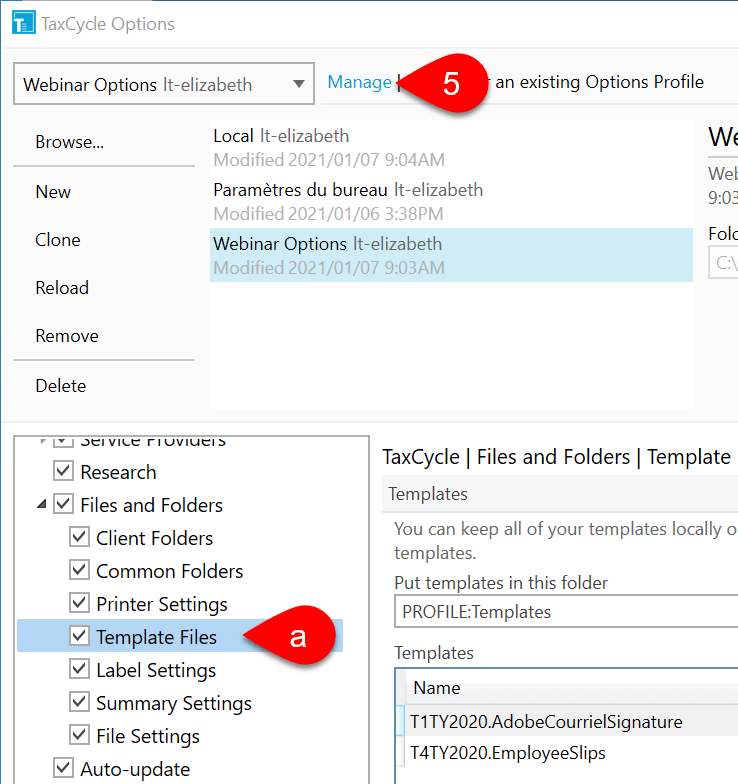Toggle the Summary Settings checkbox

(80, 702)
